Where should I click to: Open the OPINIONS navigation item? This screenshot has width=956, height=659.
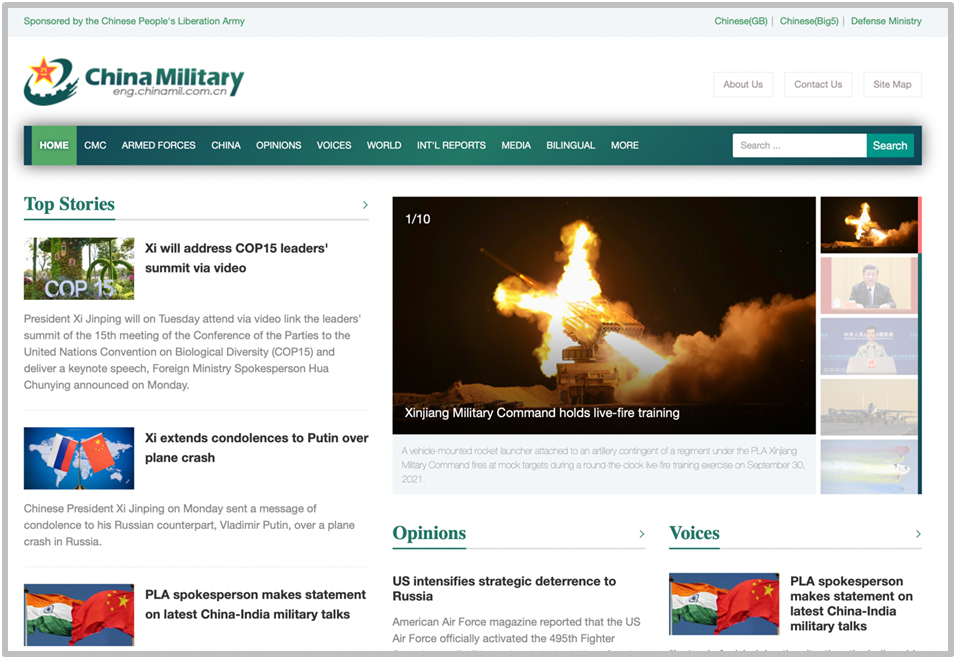coord(279,146)
